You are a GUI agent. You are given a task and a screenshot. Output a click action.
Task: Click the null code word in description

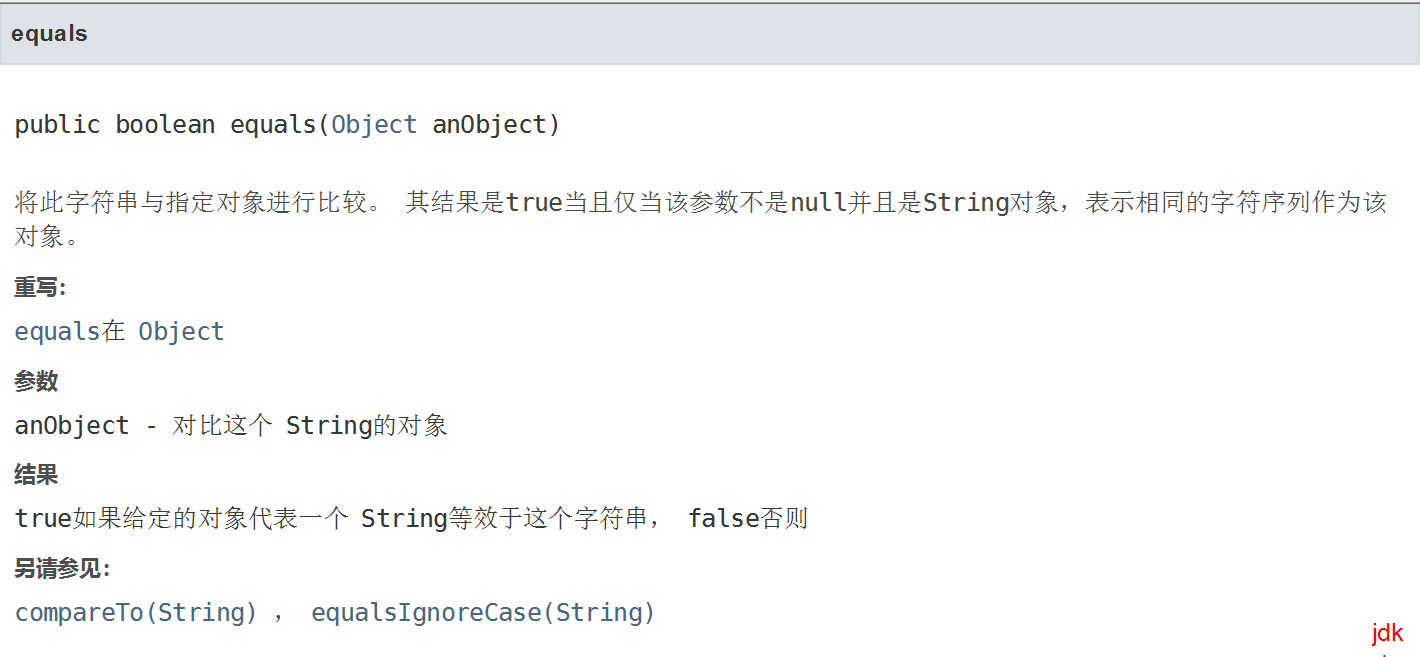[819, 203]
